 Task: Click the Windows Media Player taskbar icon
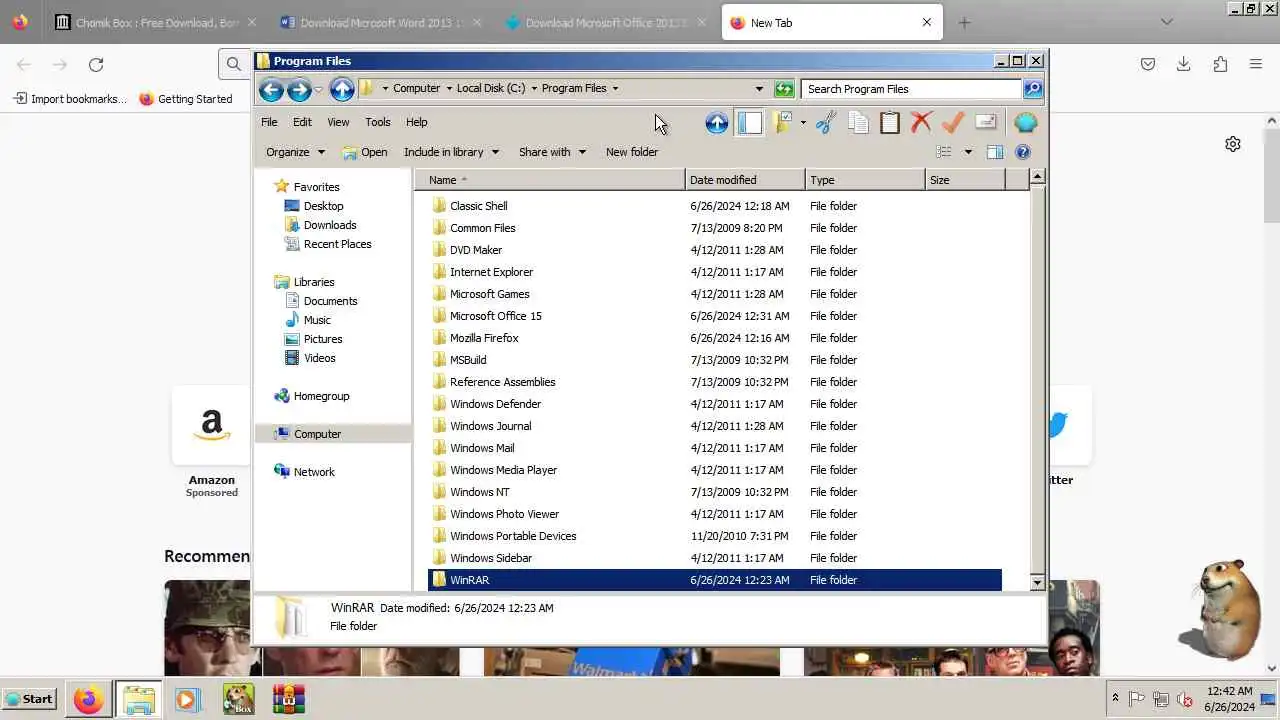coord(187,699)
